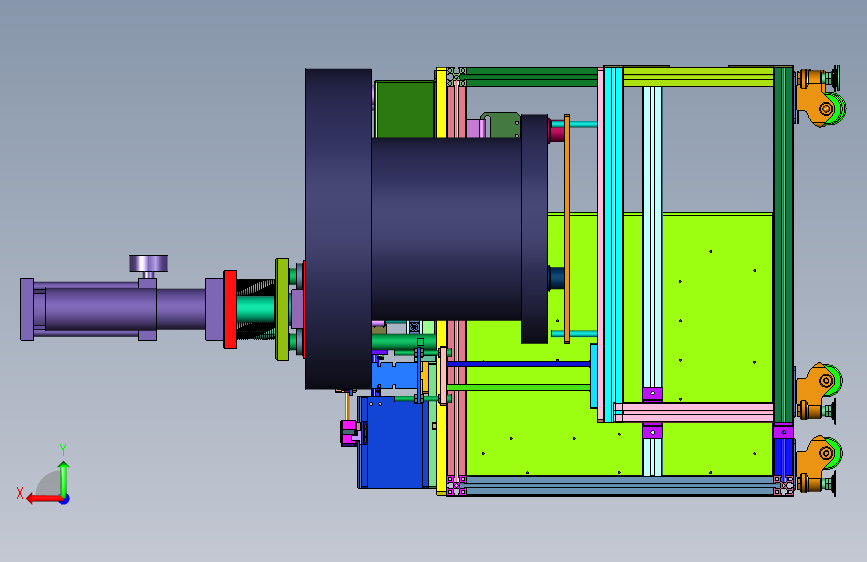
Task: Select the dark green box above the drum
Action: pyautogui.click(x=405, y=109)
